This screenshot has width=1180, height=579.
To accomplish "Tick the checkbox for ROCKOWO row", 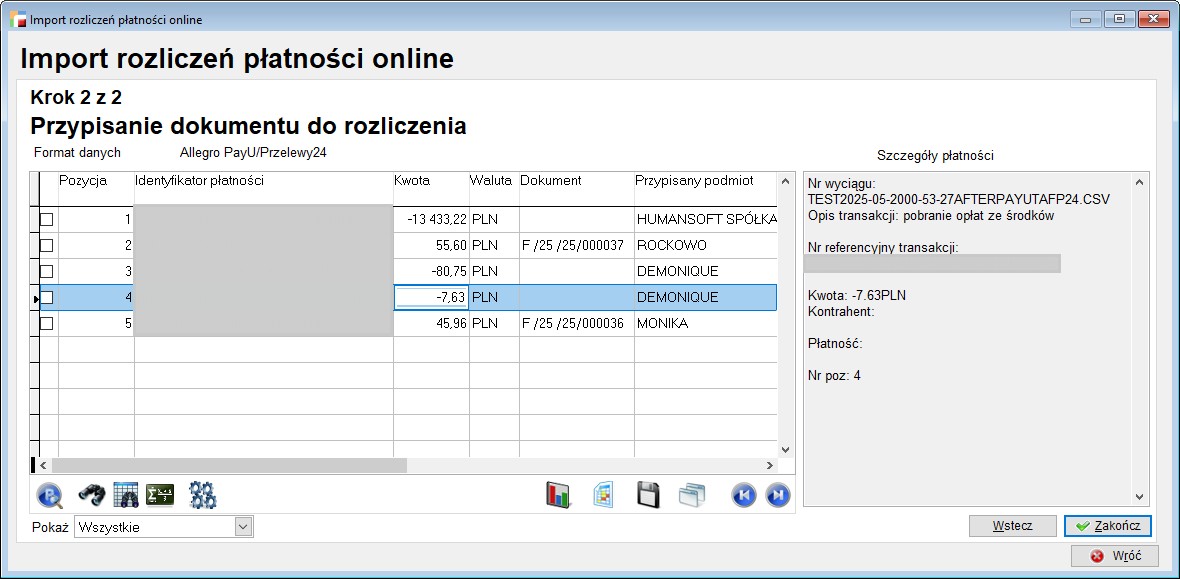I will pos(46,246).
